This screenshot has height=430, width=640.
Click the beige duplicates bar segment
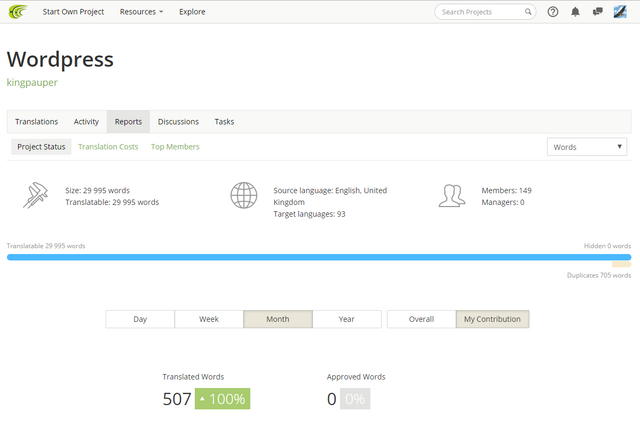click(622, 265)
